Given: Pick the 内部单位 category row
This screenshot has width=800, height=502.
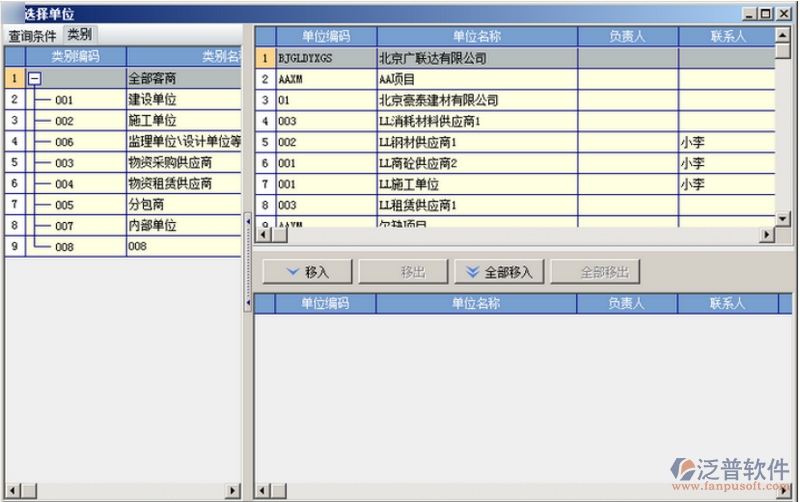Looking at the screenshot, I should [x=152, y=226].
